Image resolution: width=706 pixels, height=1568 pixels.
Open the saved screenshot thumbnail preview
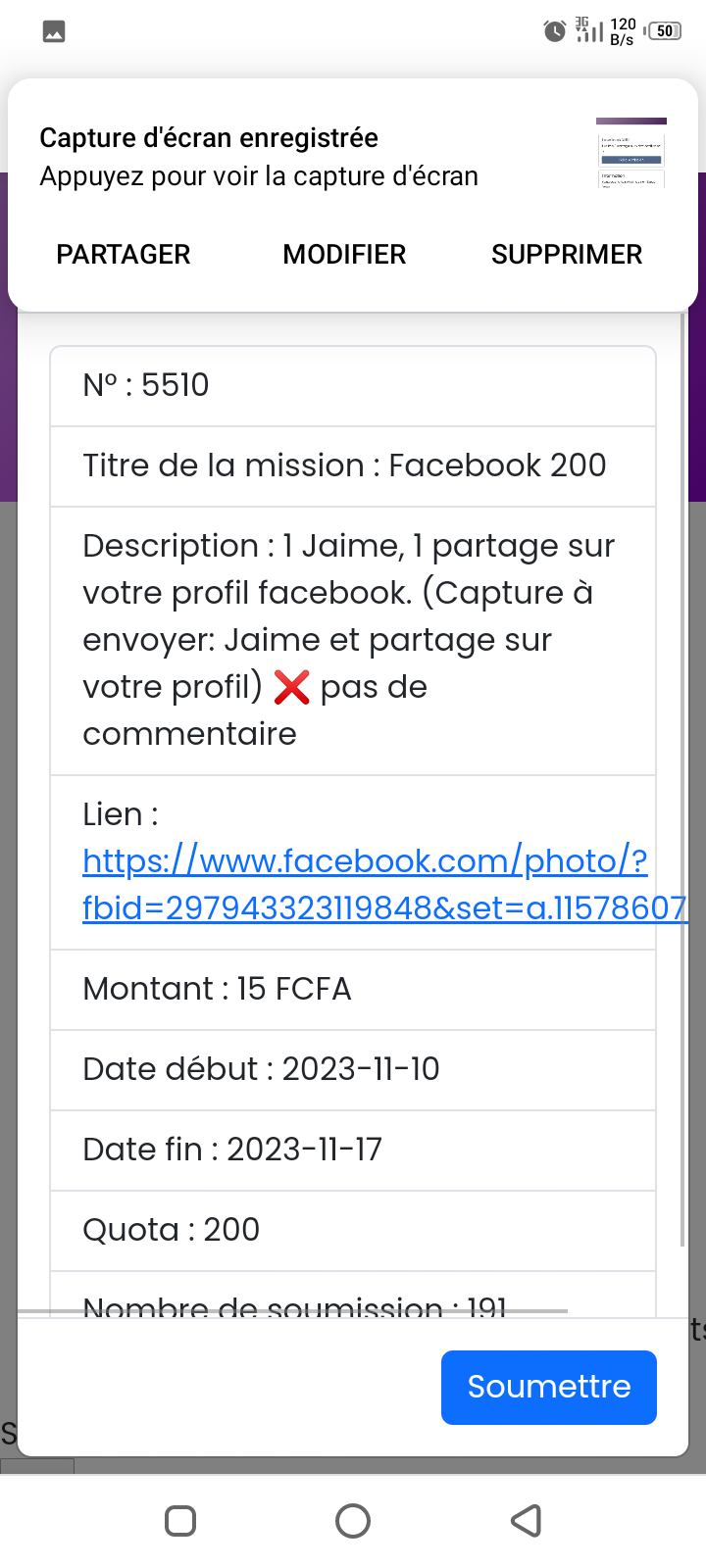(x=631, y=153)
